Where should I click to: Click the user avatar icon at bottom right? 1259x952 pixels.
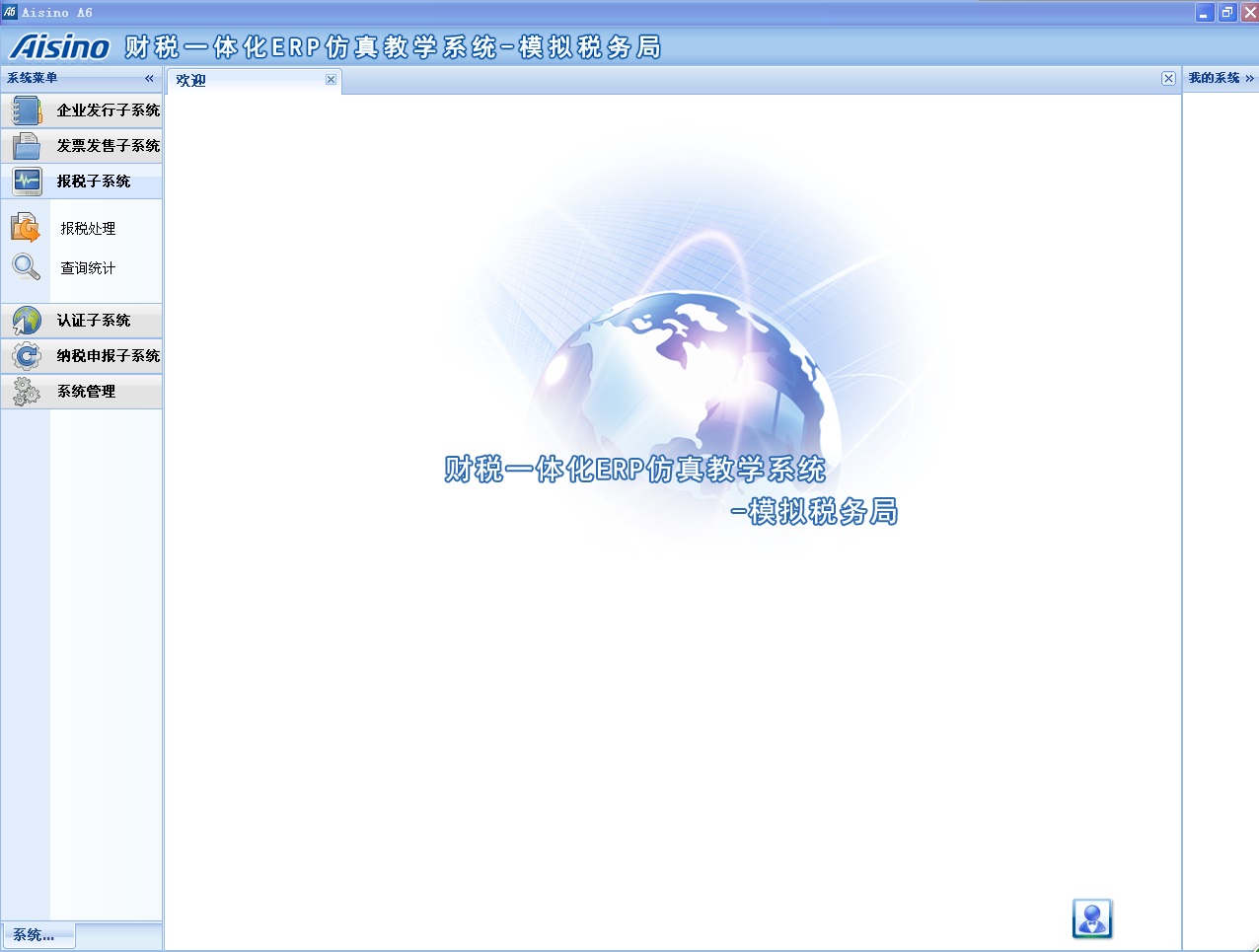point(1092,918)
